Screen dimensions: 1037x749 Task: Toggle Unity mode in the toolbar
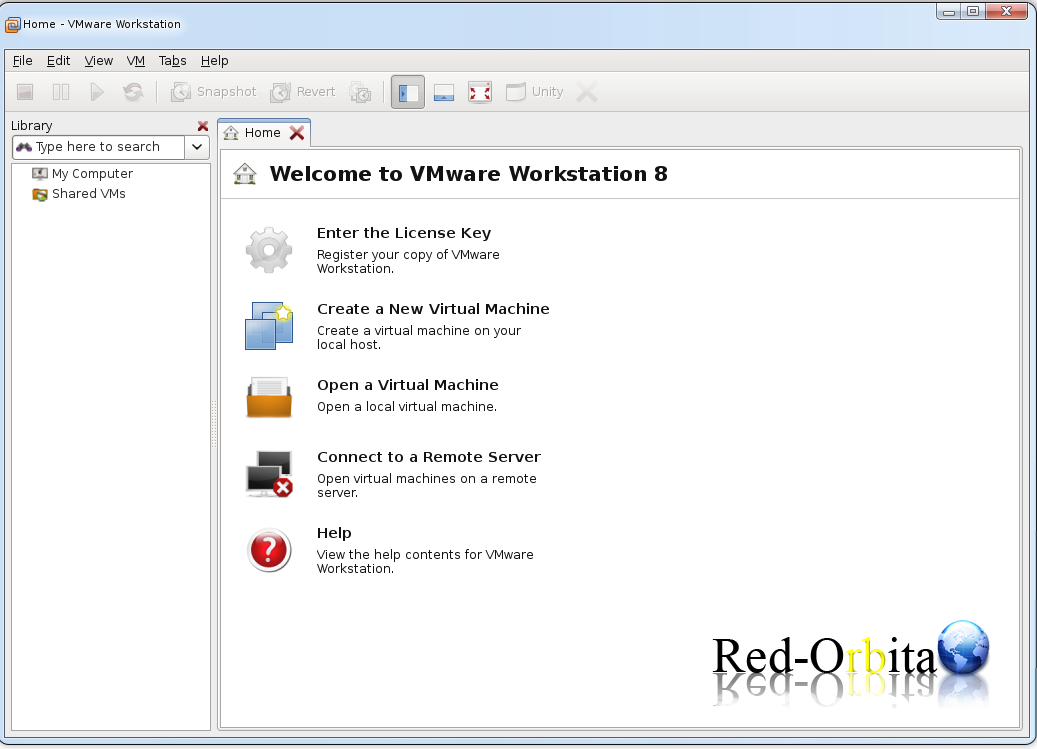(534, 92)
